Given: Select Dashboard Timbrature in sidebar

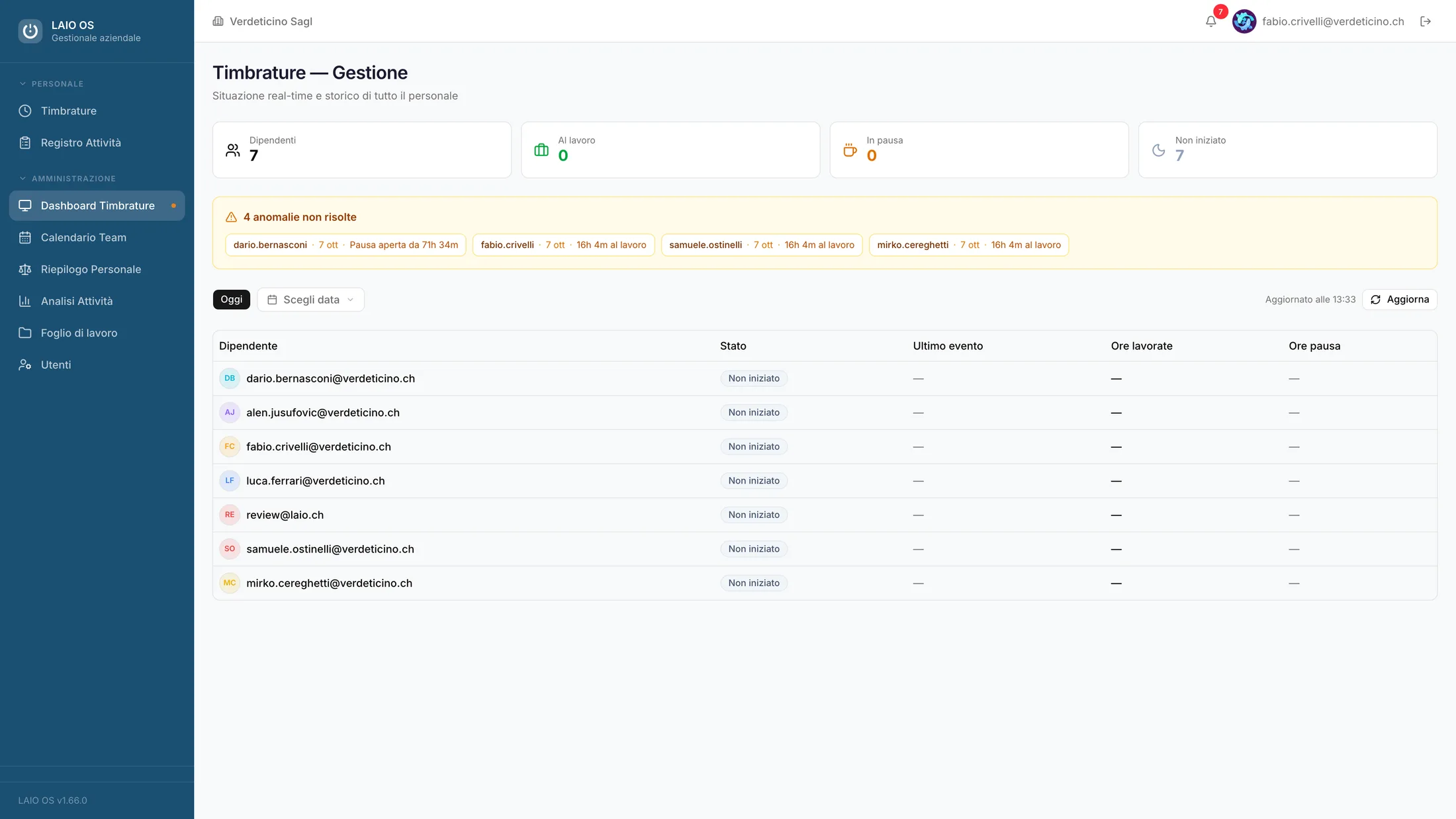Looking at the screenshot, I should point(97,206).
